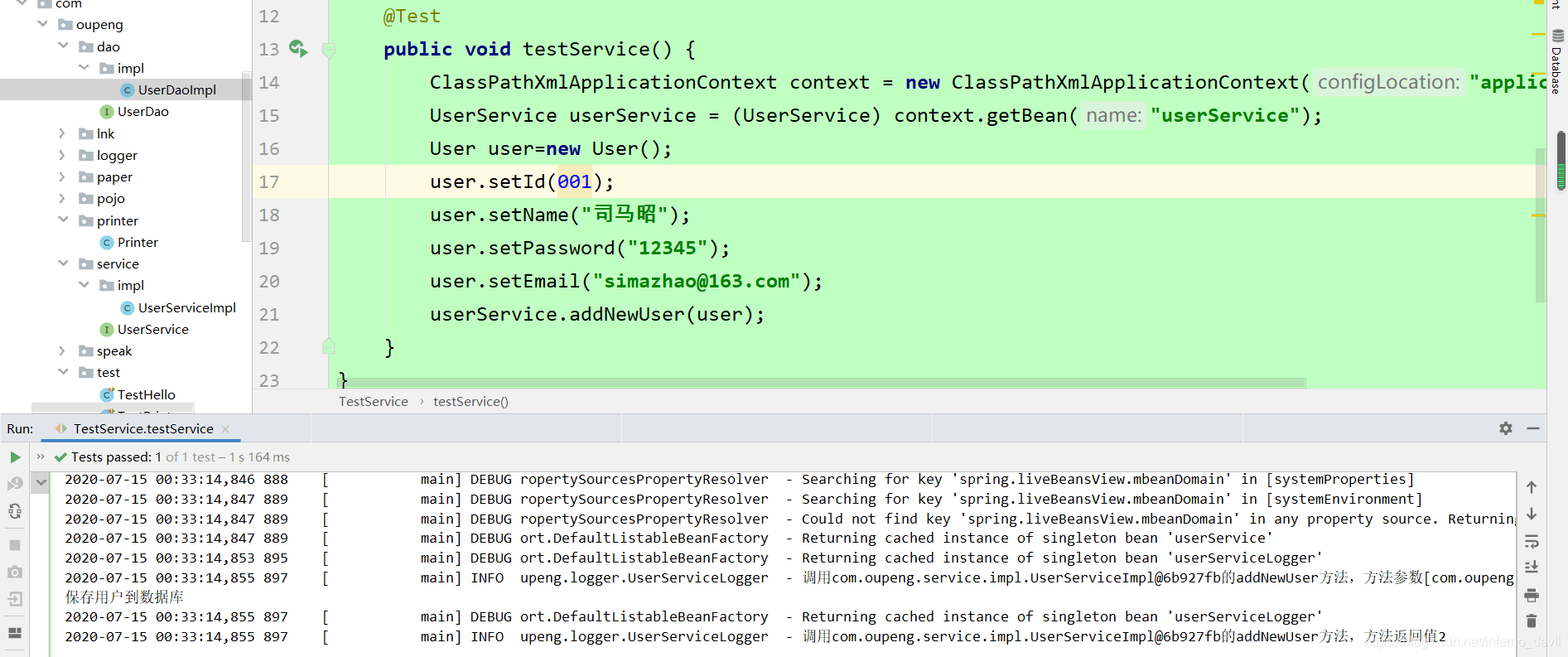Expand the speak package folder
Screen dimensions: 1568x657
[x=62, y=350]
